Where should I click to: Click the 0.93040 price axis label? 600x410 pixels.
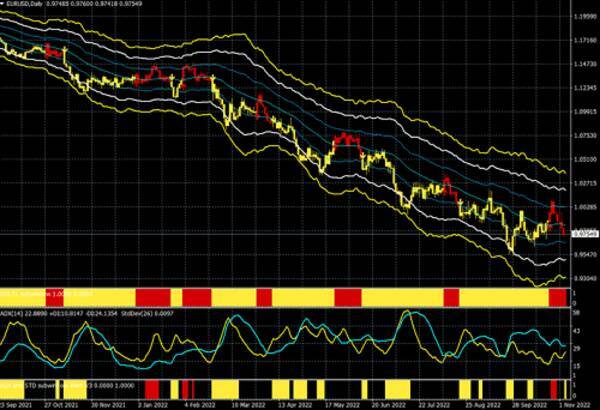pos(583,278)
